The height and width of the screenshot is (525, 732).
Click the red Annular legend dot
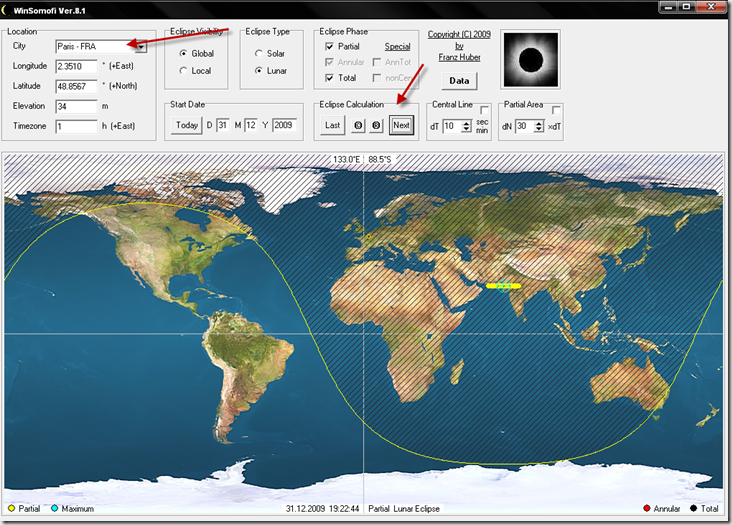click(647, 508)
